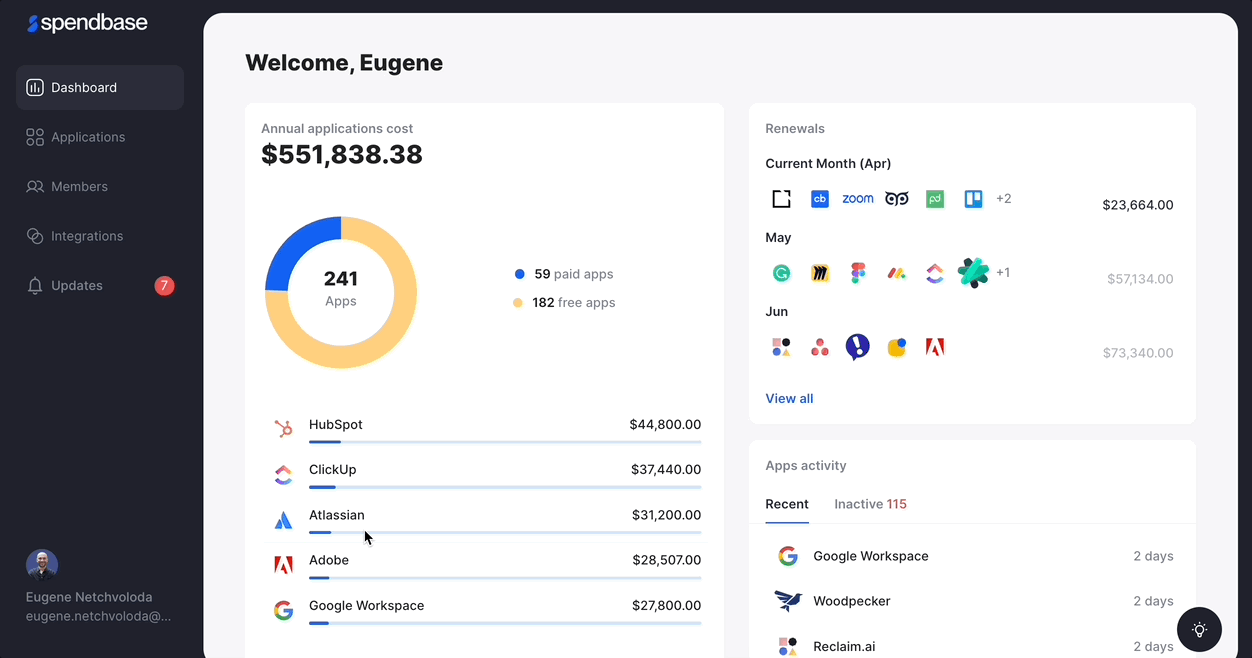Image resolution: width=1252 pixels, height=658 pixels.
Task: Click the $73,340.00 Jun renewal total
Action: (x=1138, y=353)
